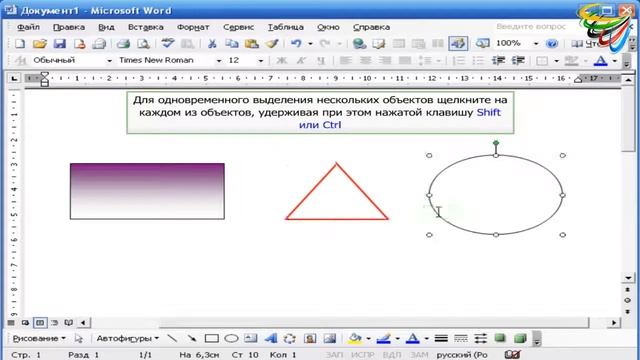Activate the Format Painter brush
The height and width of the screenshot is (360, 640).
click(272, 43)
